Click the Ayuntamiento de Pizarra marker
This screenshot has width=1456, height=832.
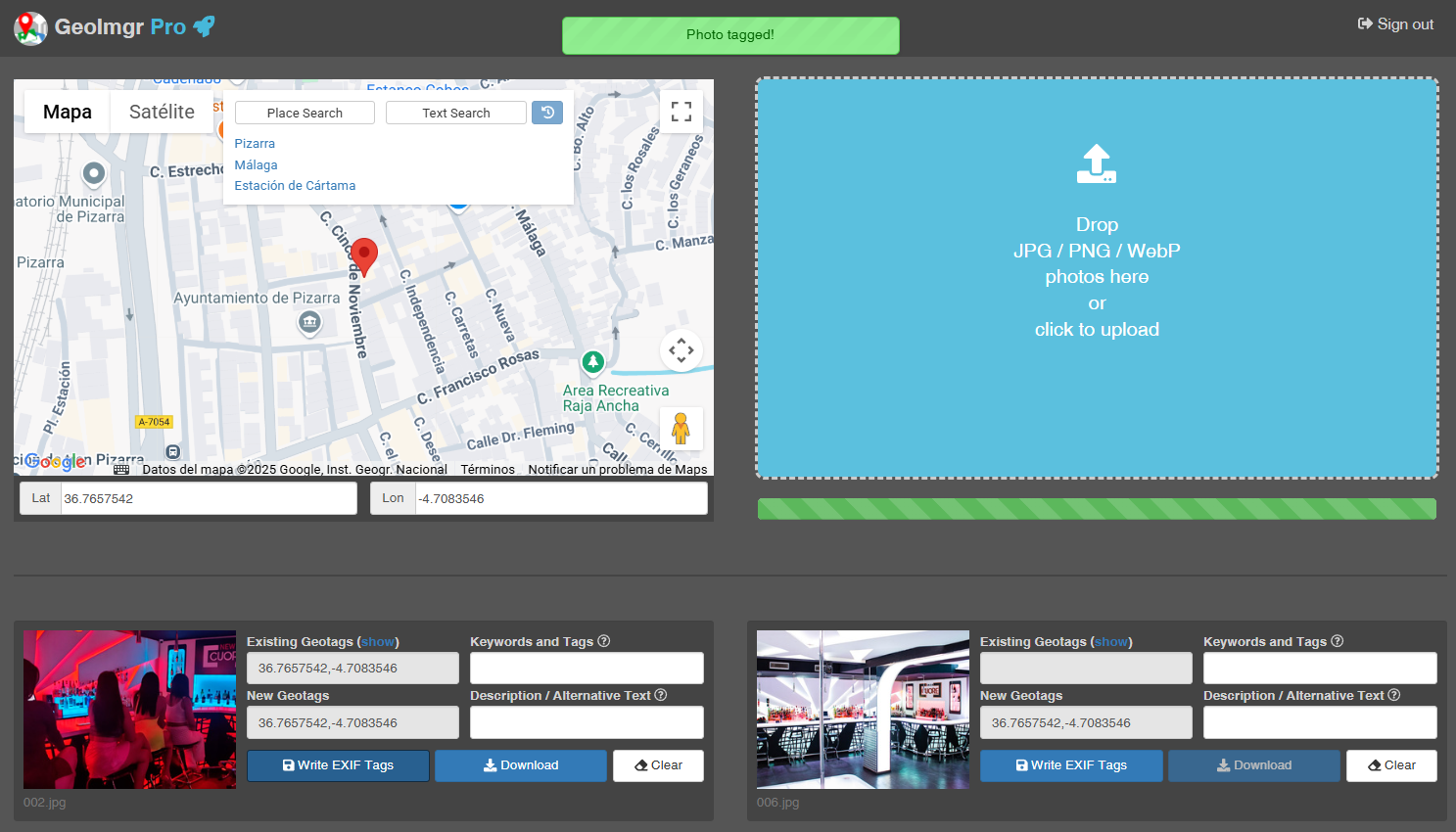[309, 321]
